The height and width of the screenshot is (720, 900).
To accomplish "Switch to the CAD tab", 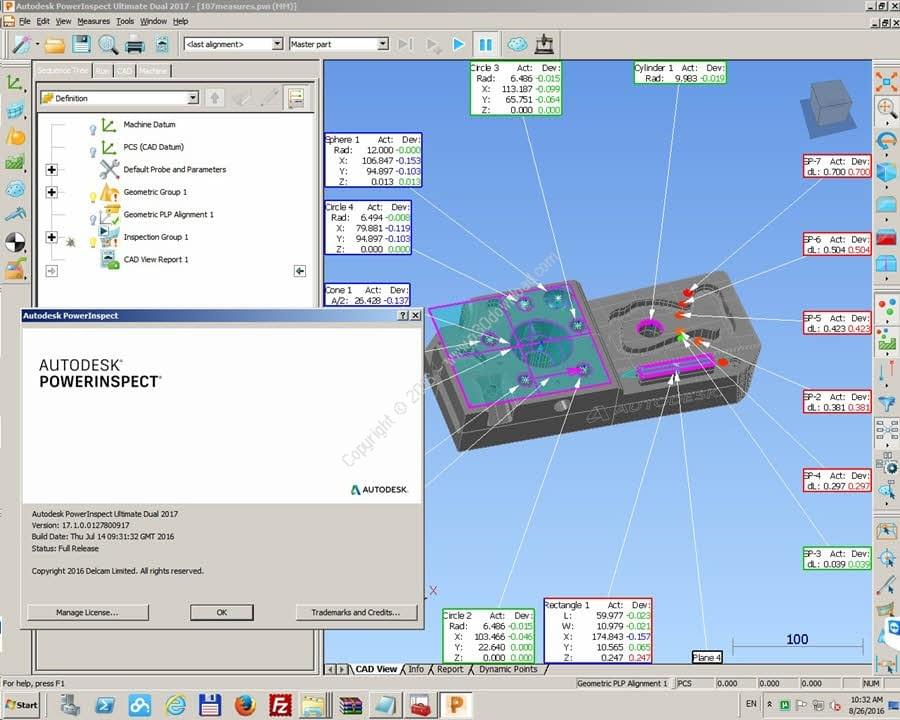I will 124,71.
